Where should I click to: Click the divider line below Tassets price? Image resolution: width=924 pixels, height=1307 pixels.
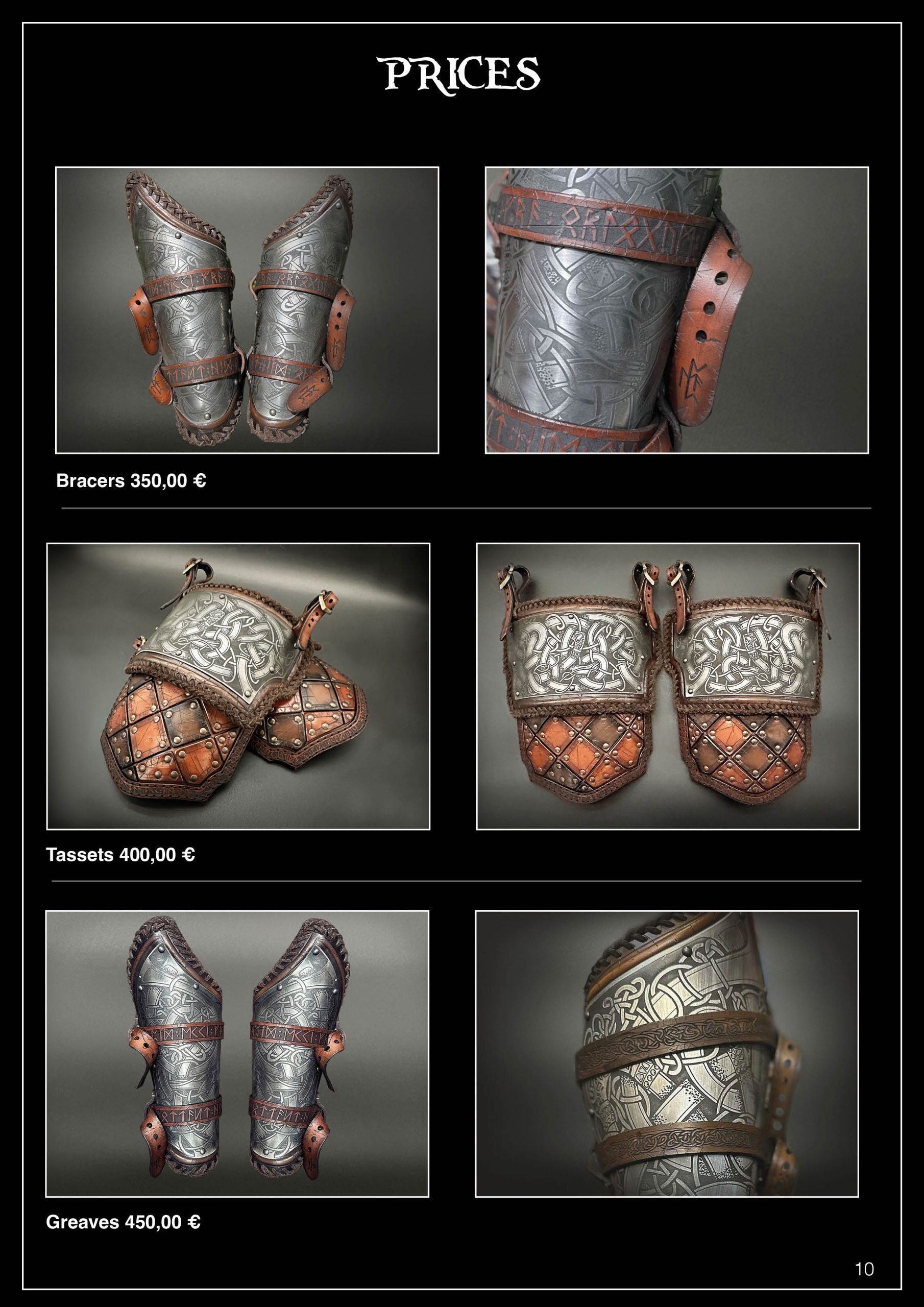(456, 881)
